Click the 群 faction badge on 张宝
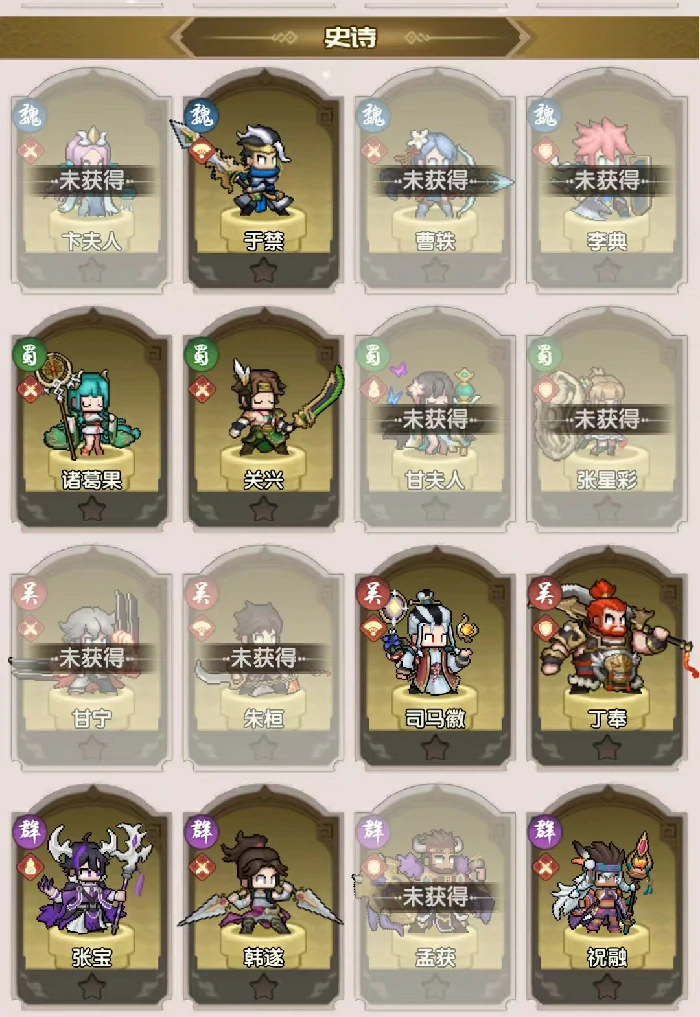 (29, 832)
